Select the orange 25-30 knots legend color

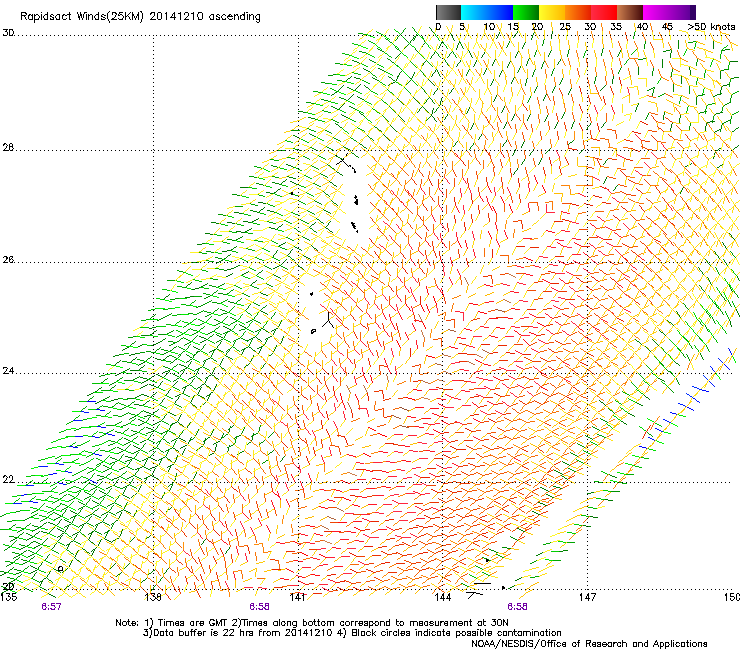pos(578,12)
